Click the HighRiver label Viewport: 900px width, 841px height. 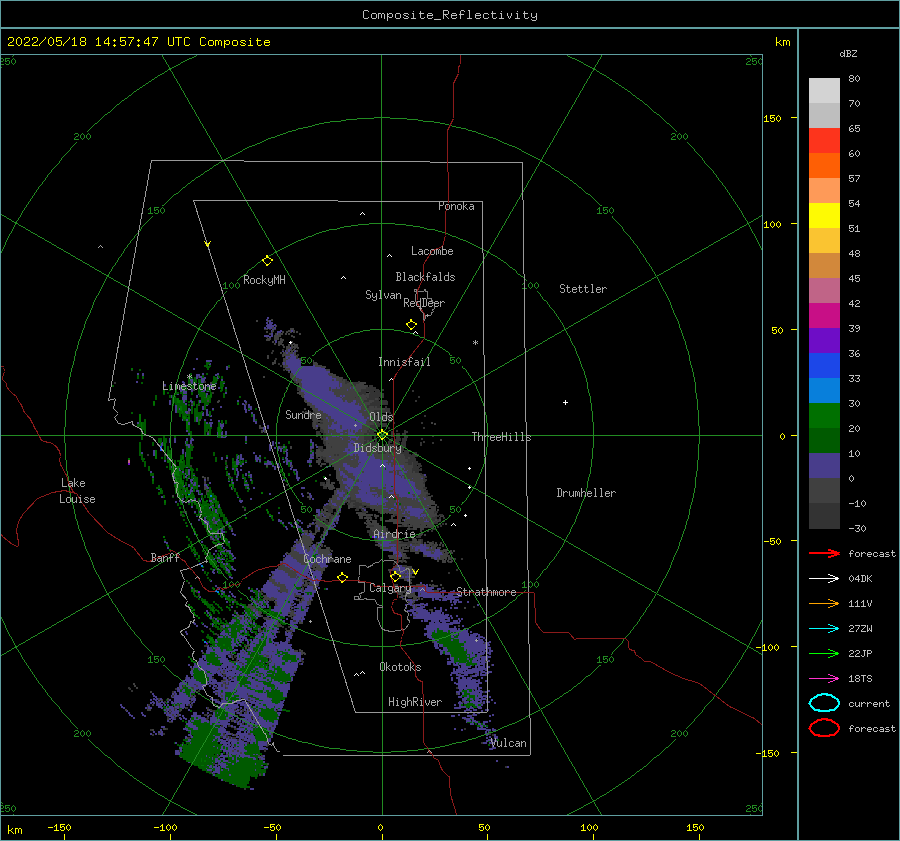click(x=415, y=702)
